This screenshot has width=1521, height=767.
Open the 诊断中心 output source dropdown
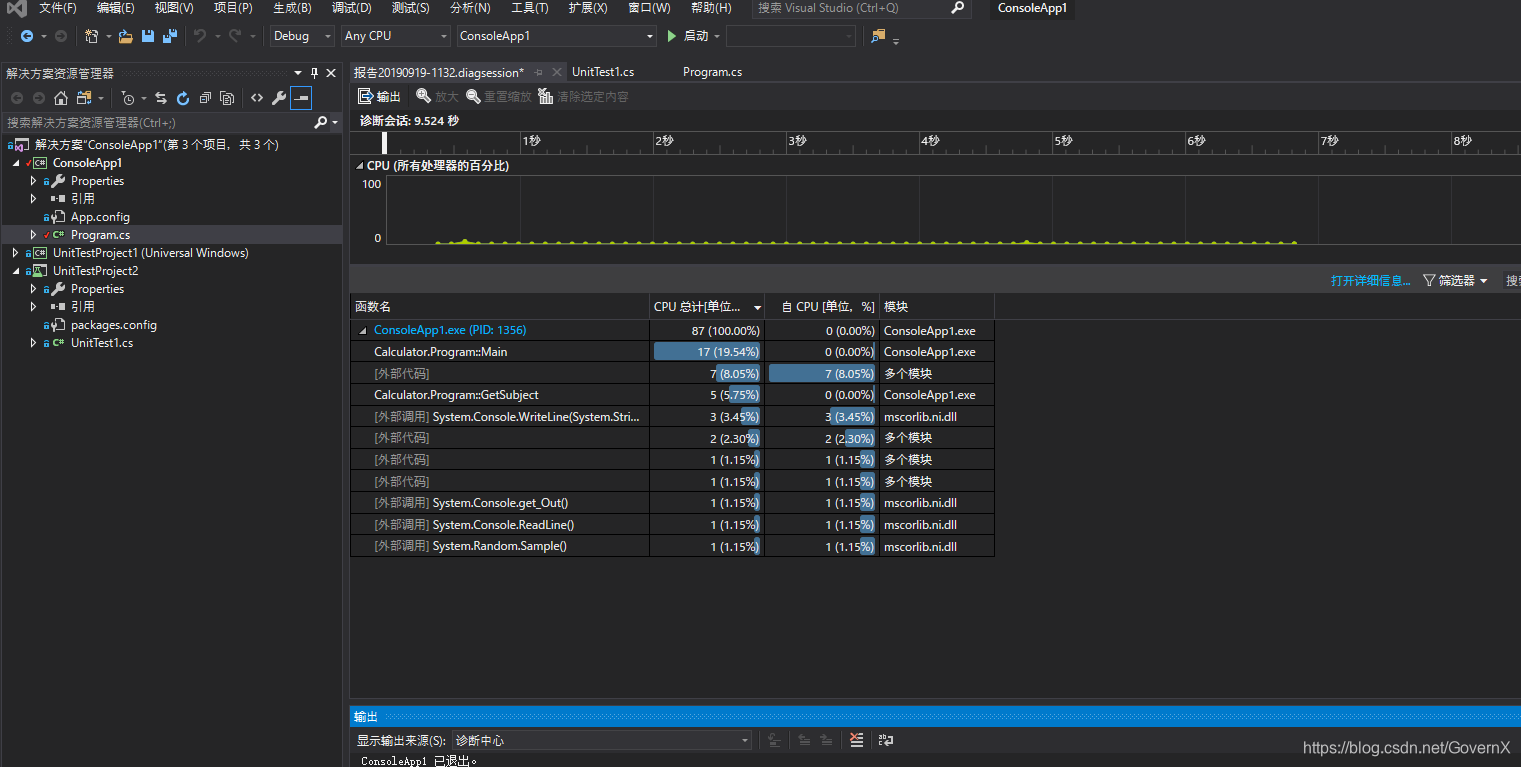click(601, 740)
